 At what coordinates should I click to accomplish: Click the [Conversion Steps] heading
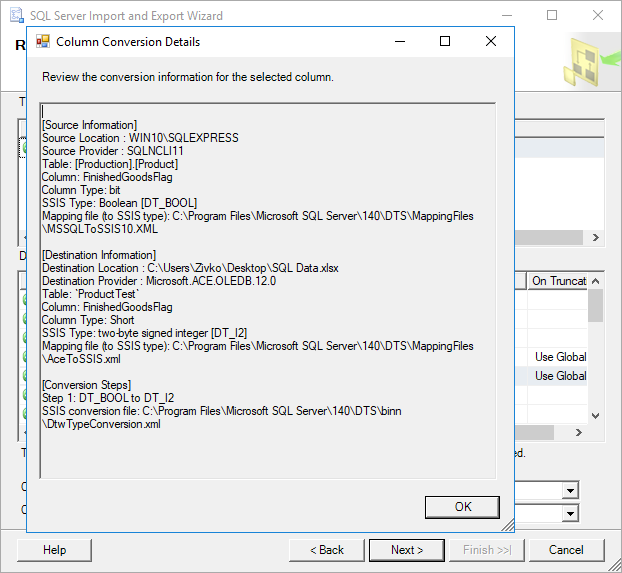tap(86, 385)
